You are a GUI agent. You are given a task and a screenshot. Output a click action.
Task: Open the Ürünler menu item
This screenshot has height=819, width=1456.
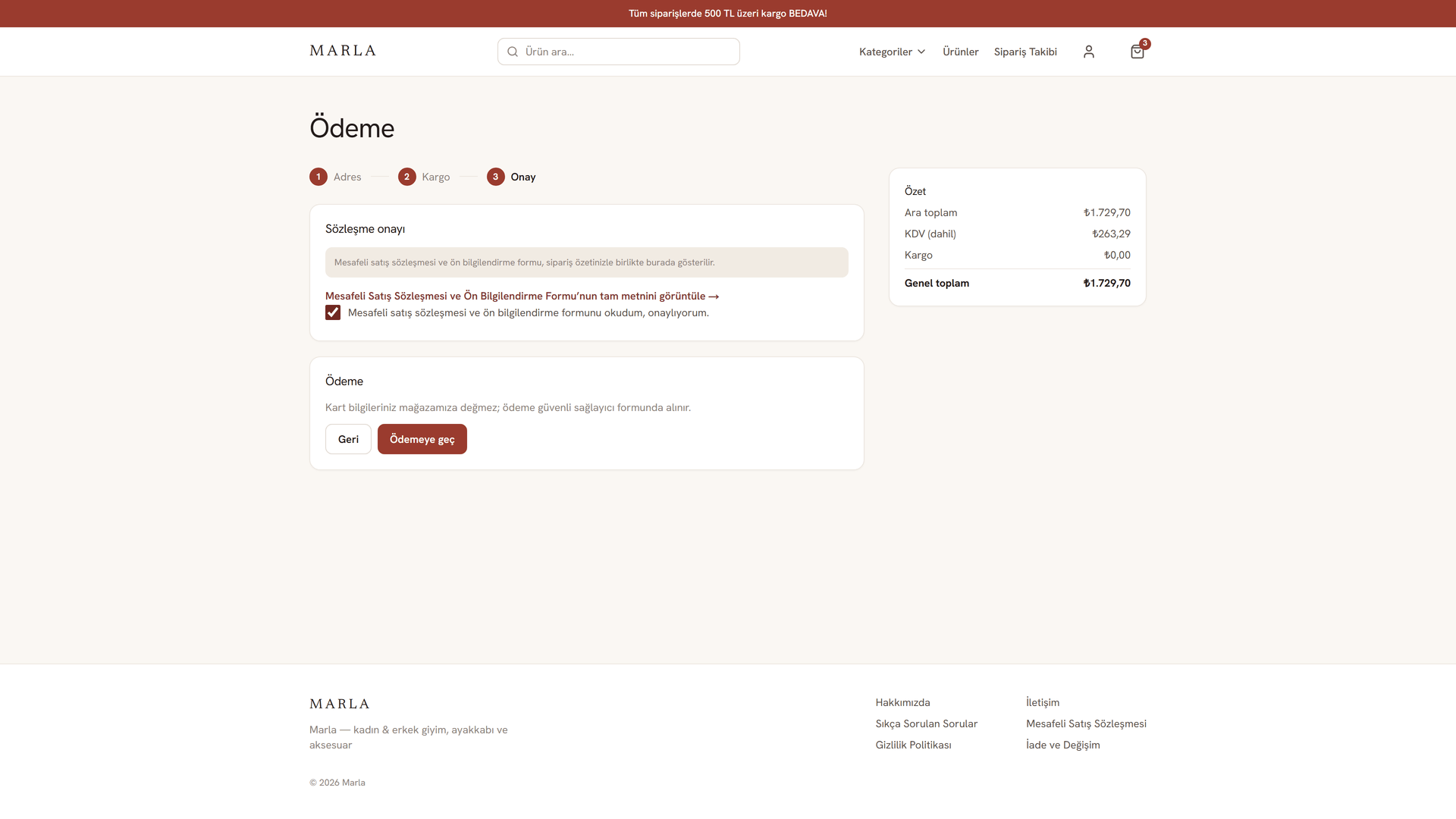pyautogui.click(x=960, y=52)
